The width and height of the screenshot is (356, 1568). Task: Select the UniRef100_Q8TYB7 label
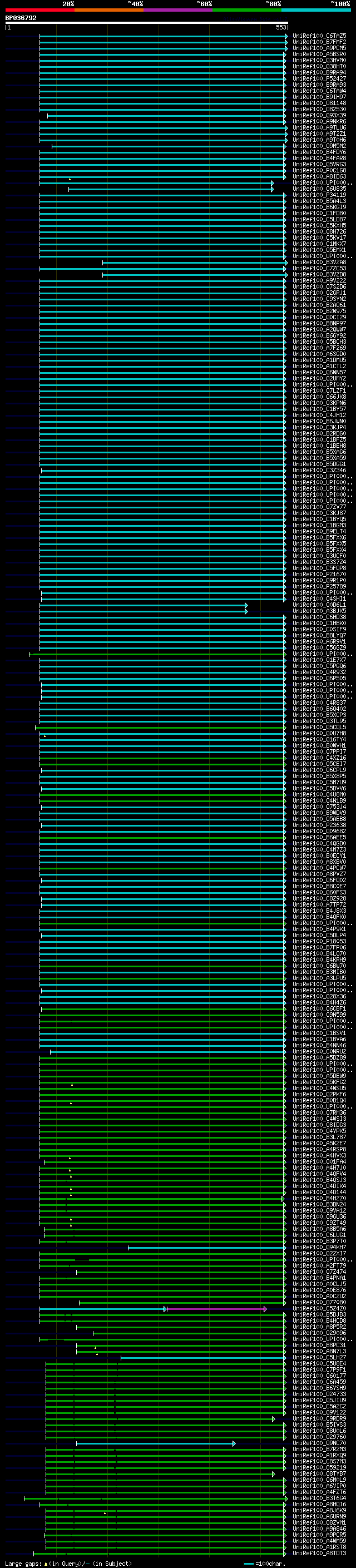click(319, 1474)
